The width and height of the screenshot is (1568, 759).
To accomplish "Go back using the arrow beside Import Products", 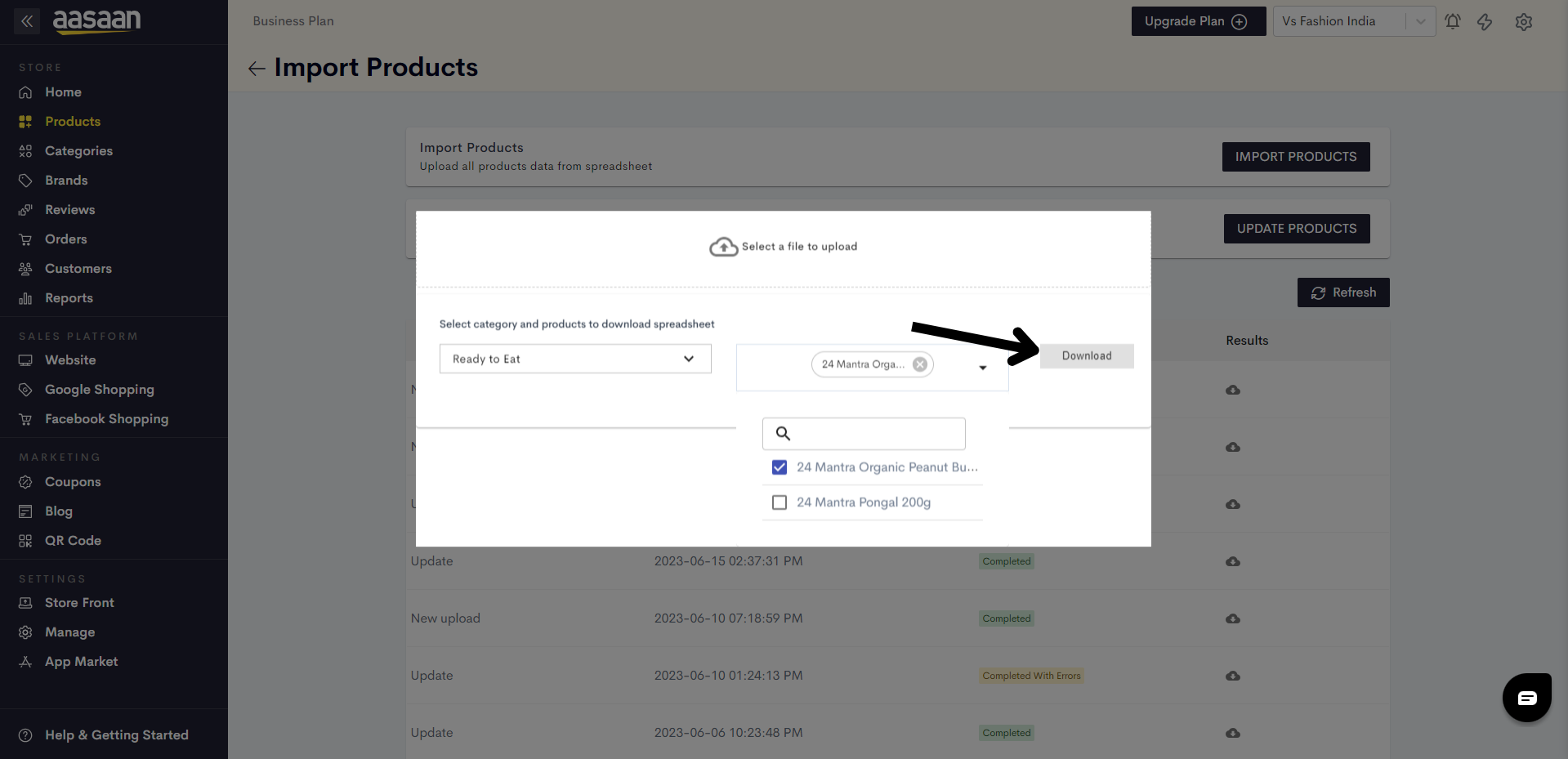I will click(x=257, y=69).
